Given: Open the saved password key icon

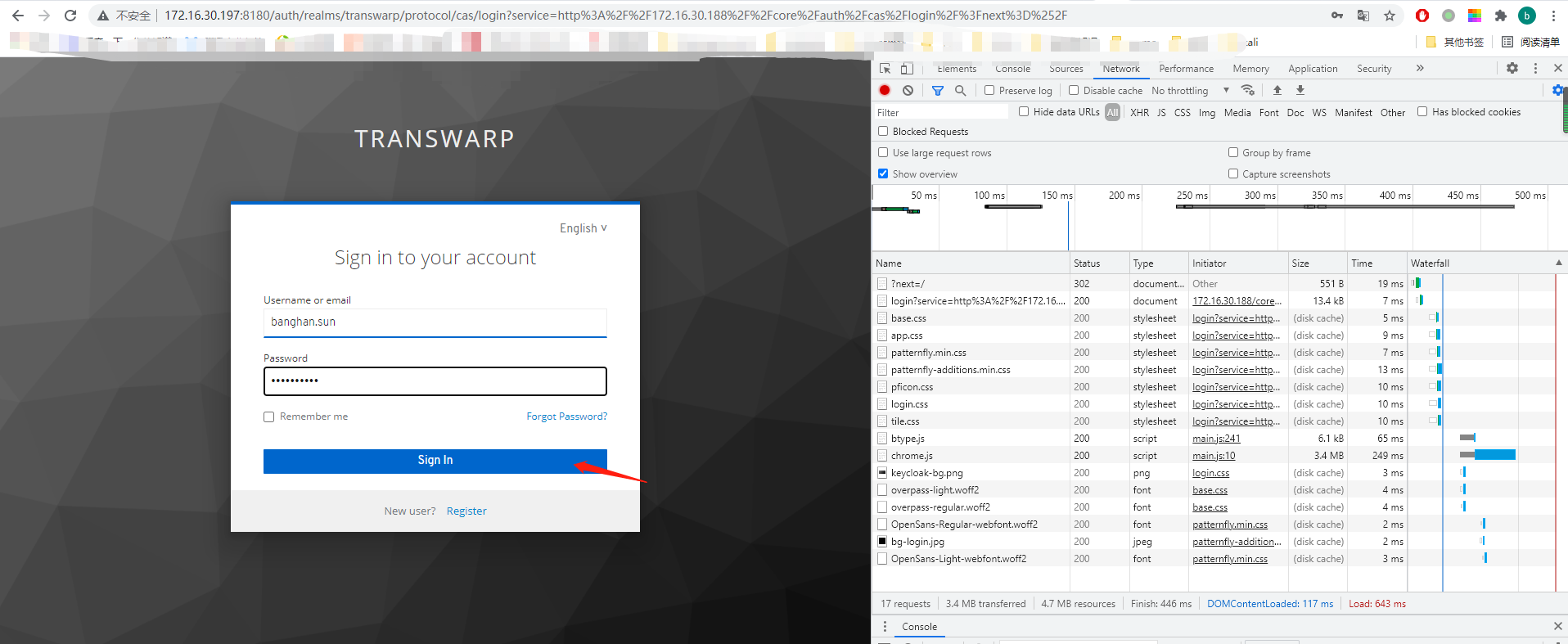Looking at the screenshot, I should click(1337, 16).
